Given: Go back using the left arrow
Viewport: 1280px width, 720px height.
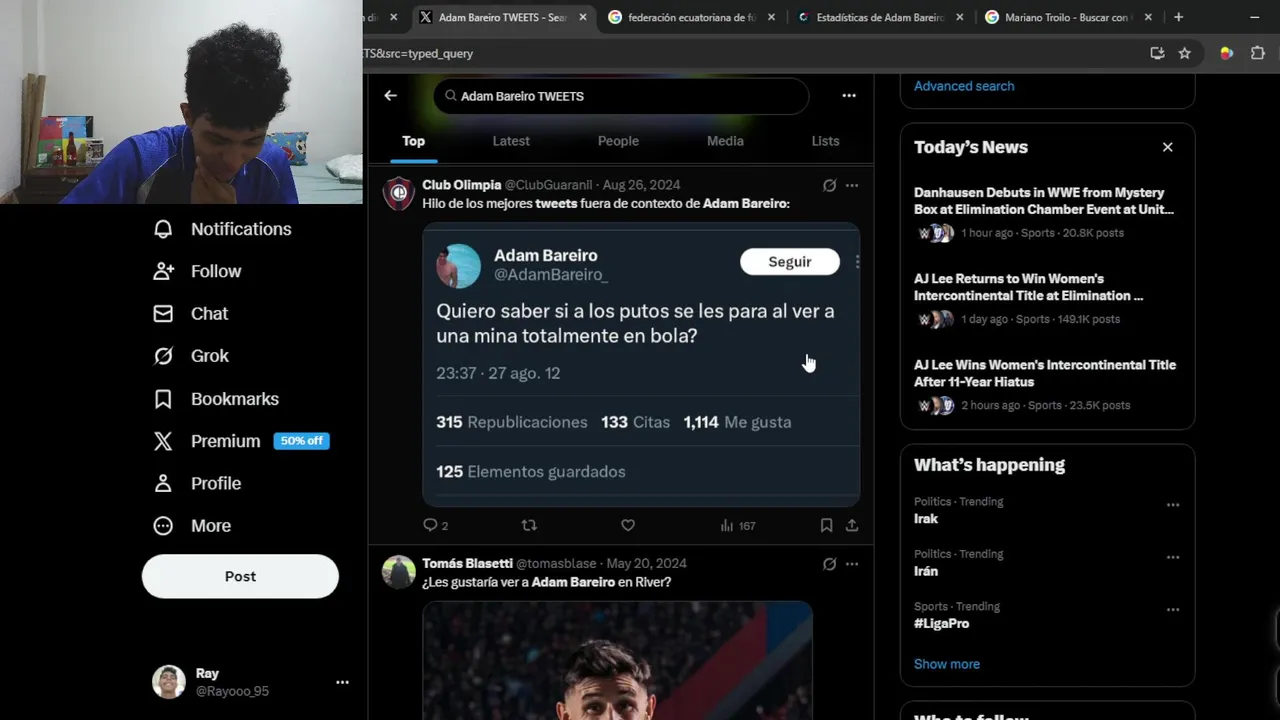Looking at the screenshot, I should pyautogui.click(x=390, y=96).
